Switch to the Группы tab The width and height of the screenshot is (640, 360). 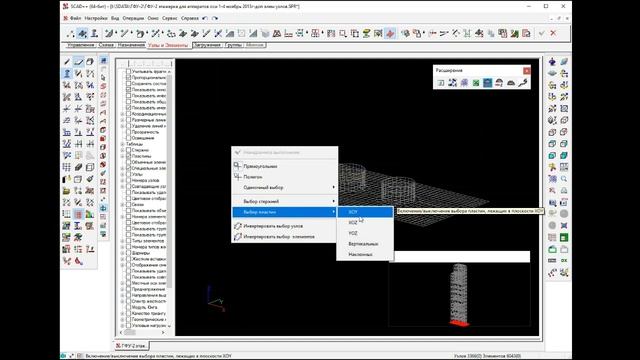point(234,45)
